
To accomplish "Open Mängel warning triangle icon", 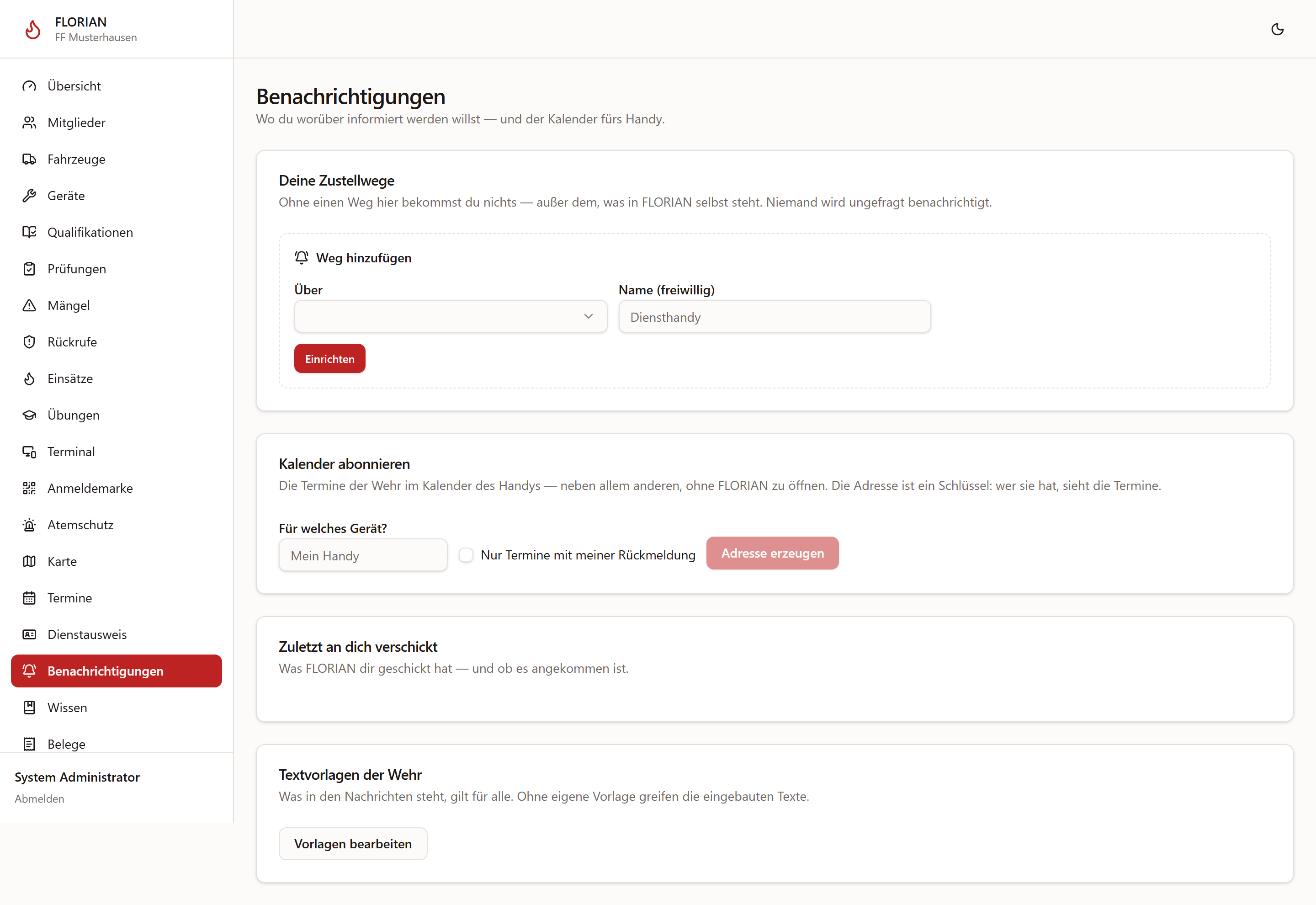I will [x=29, y=305].
